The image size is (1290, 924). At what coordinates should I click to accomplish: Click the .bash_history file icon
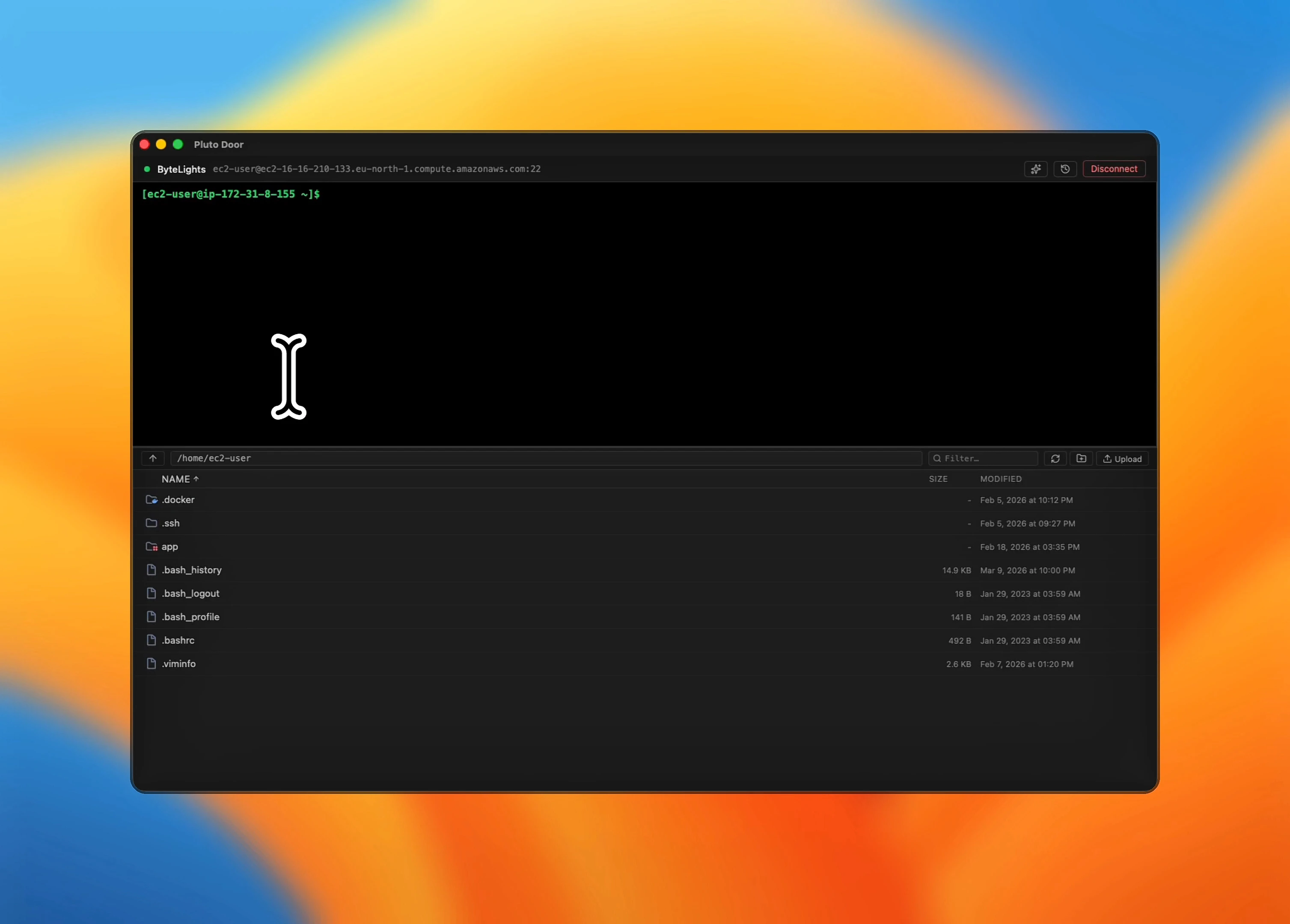(x=151, y=570)
